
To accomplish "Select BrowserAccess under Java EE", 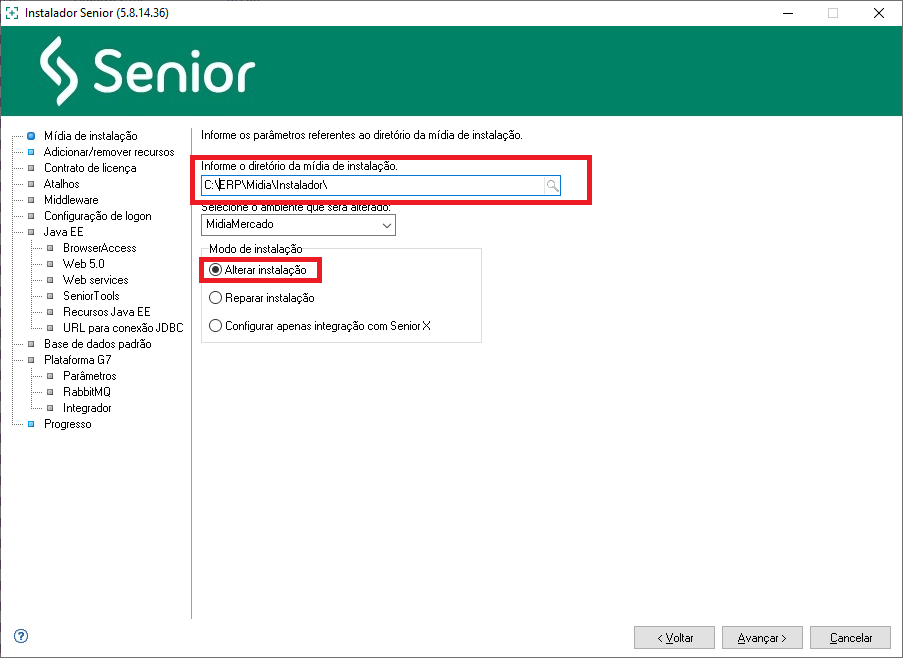I will click(x=100, y=248).
